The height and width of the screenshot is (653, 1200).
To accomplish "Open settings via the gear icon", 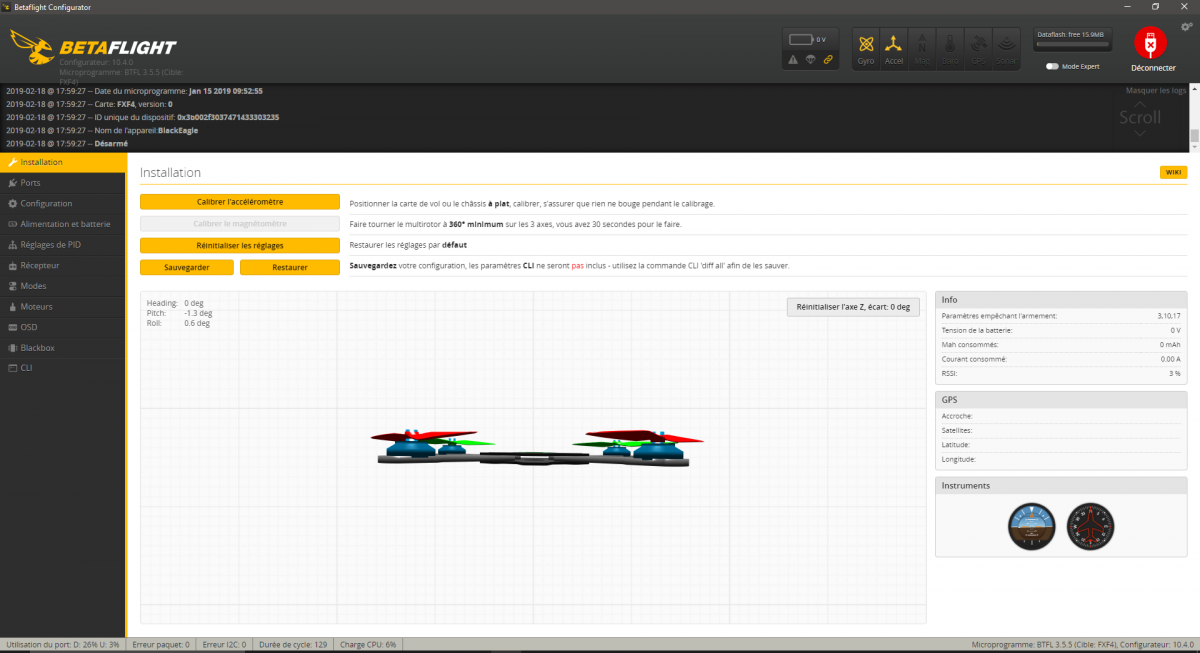I will tap(1186, 26).
